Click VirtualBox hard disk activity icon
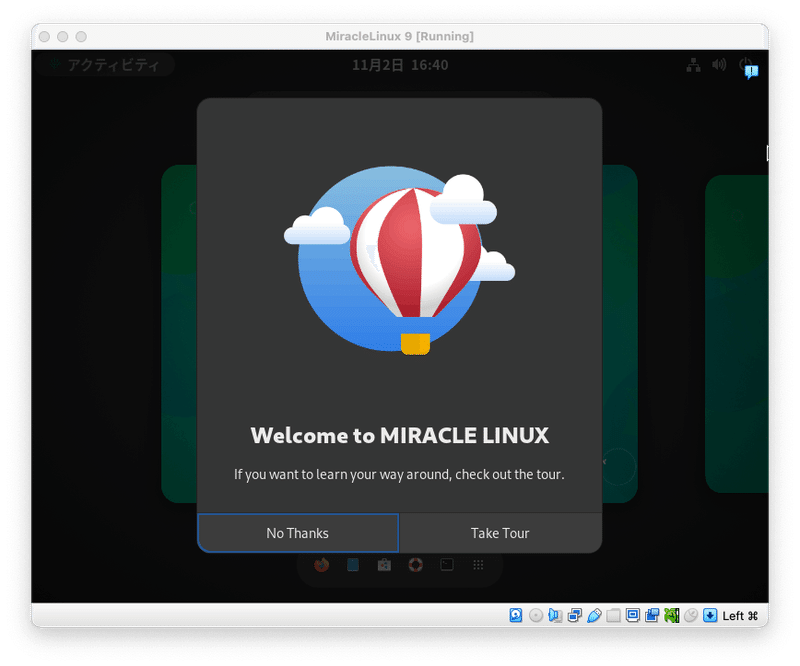 516,615
